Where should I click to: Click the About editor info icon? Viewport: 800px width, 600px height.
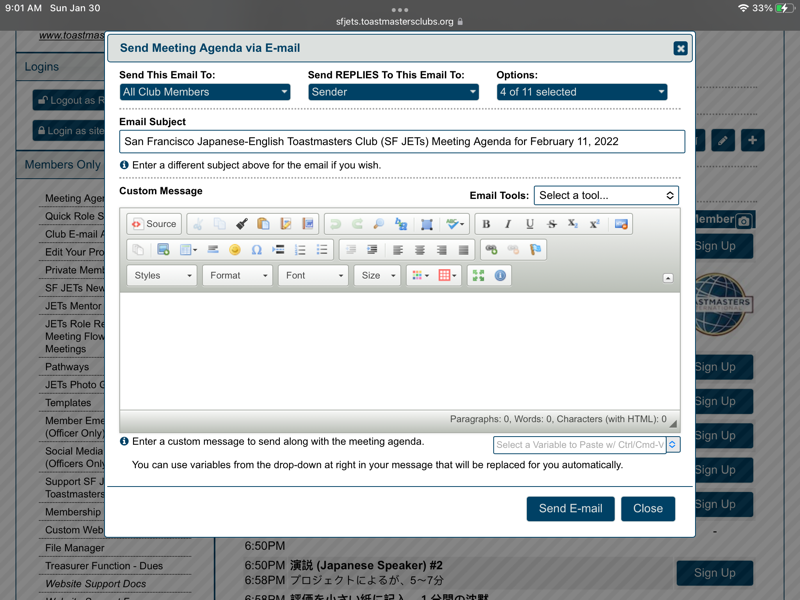pos(501,276)
